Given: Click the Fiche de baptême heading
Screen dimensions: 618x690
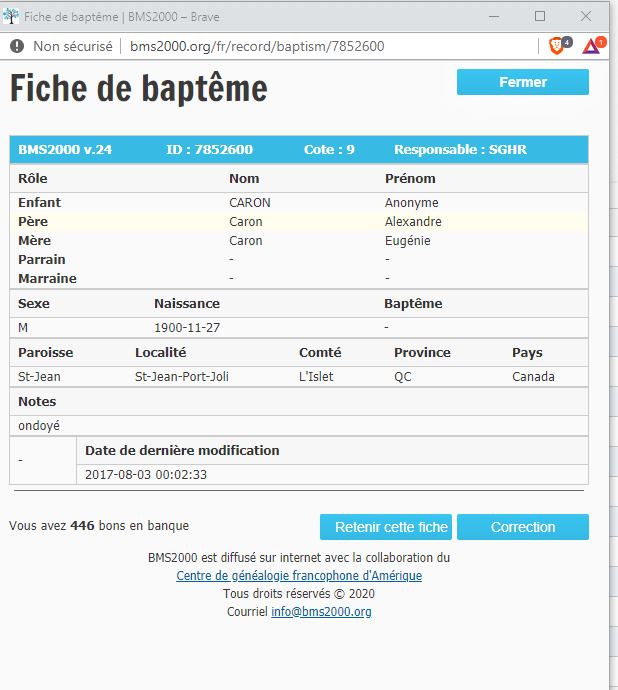Looking at the screenshot, I should (139, 88).
